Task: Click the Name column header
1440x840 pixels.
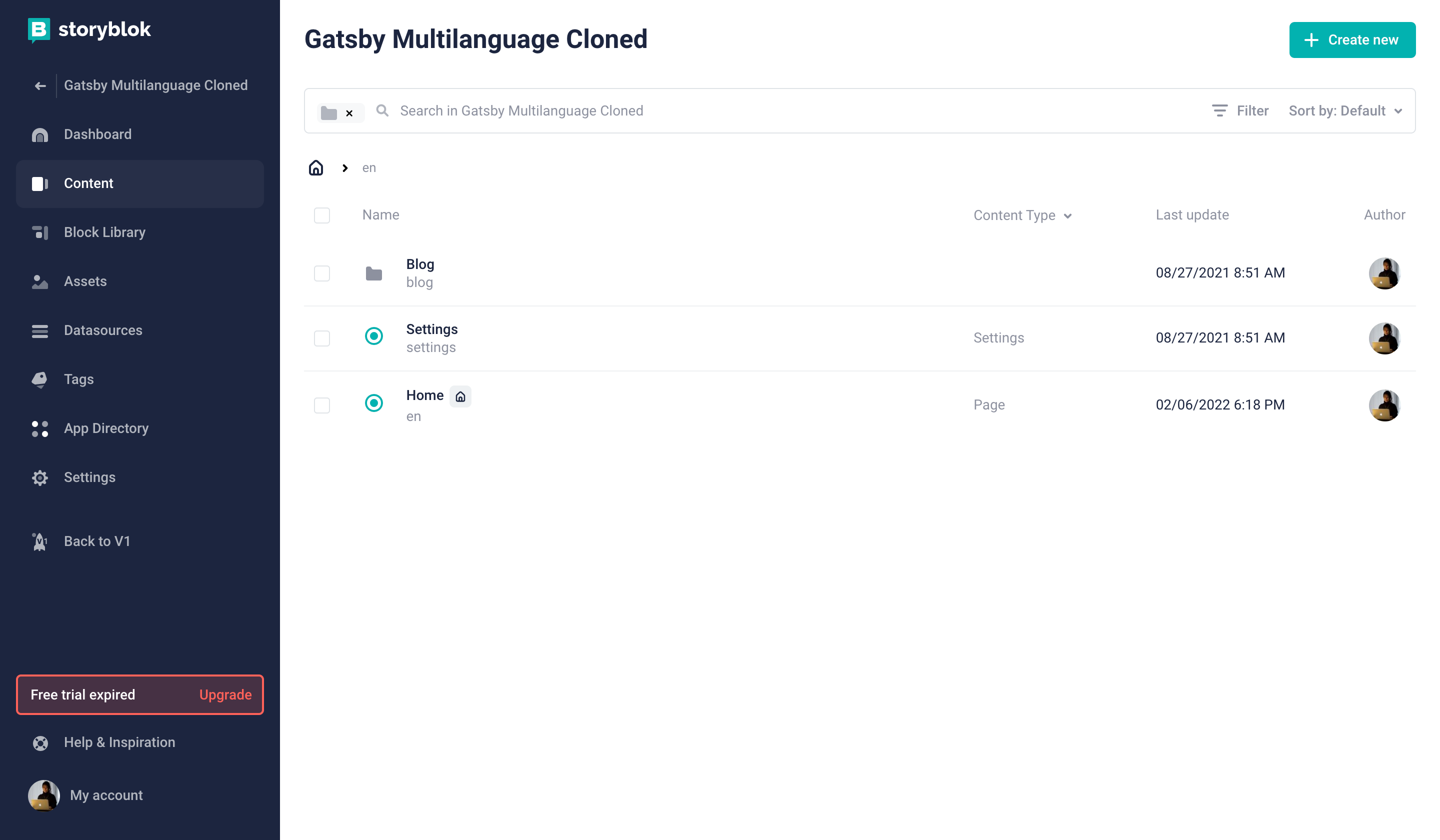Action: click(x=380, y=215)
